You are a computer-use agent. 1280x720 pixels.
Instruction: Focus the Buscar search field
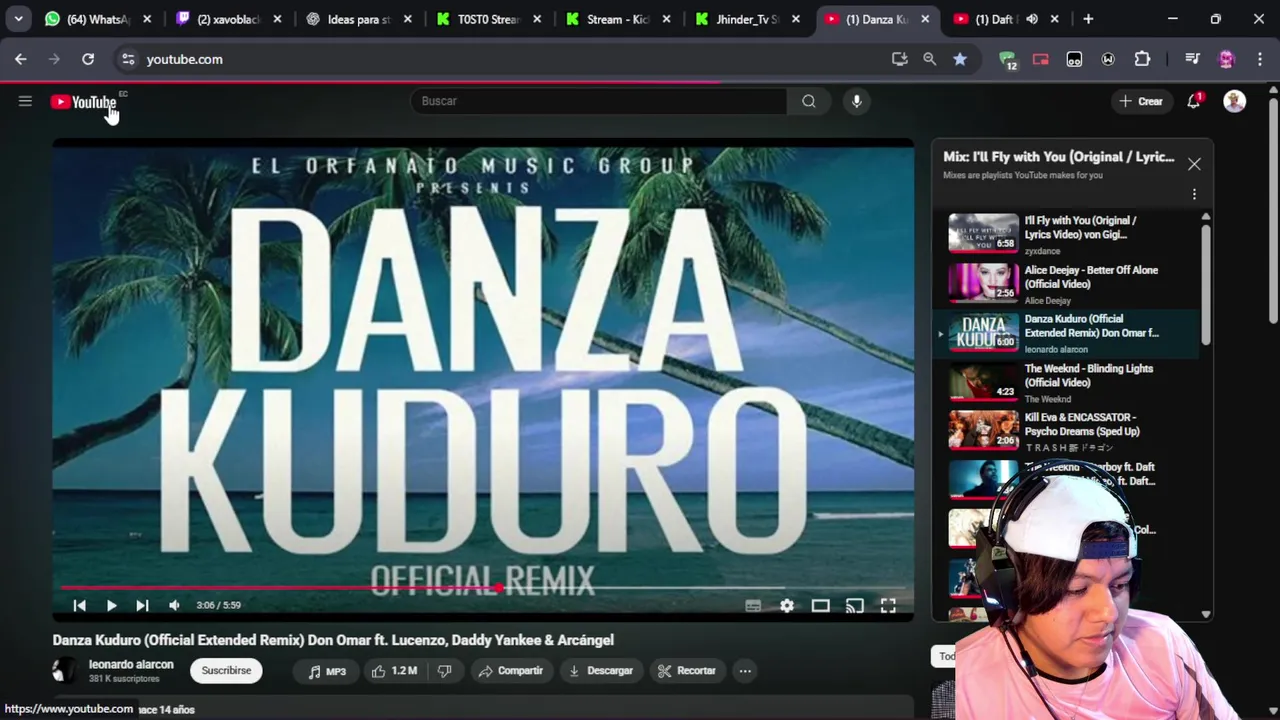point(598,101)
